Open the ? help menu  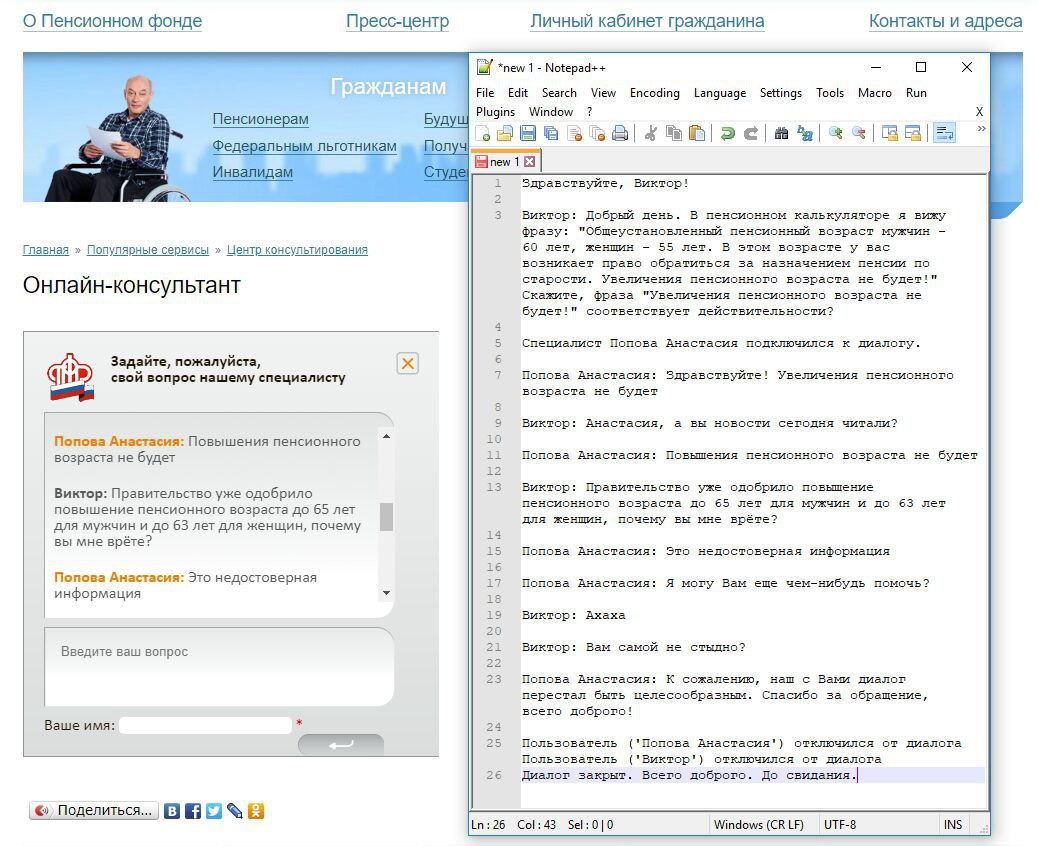[x=589, y=112]
